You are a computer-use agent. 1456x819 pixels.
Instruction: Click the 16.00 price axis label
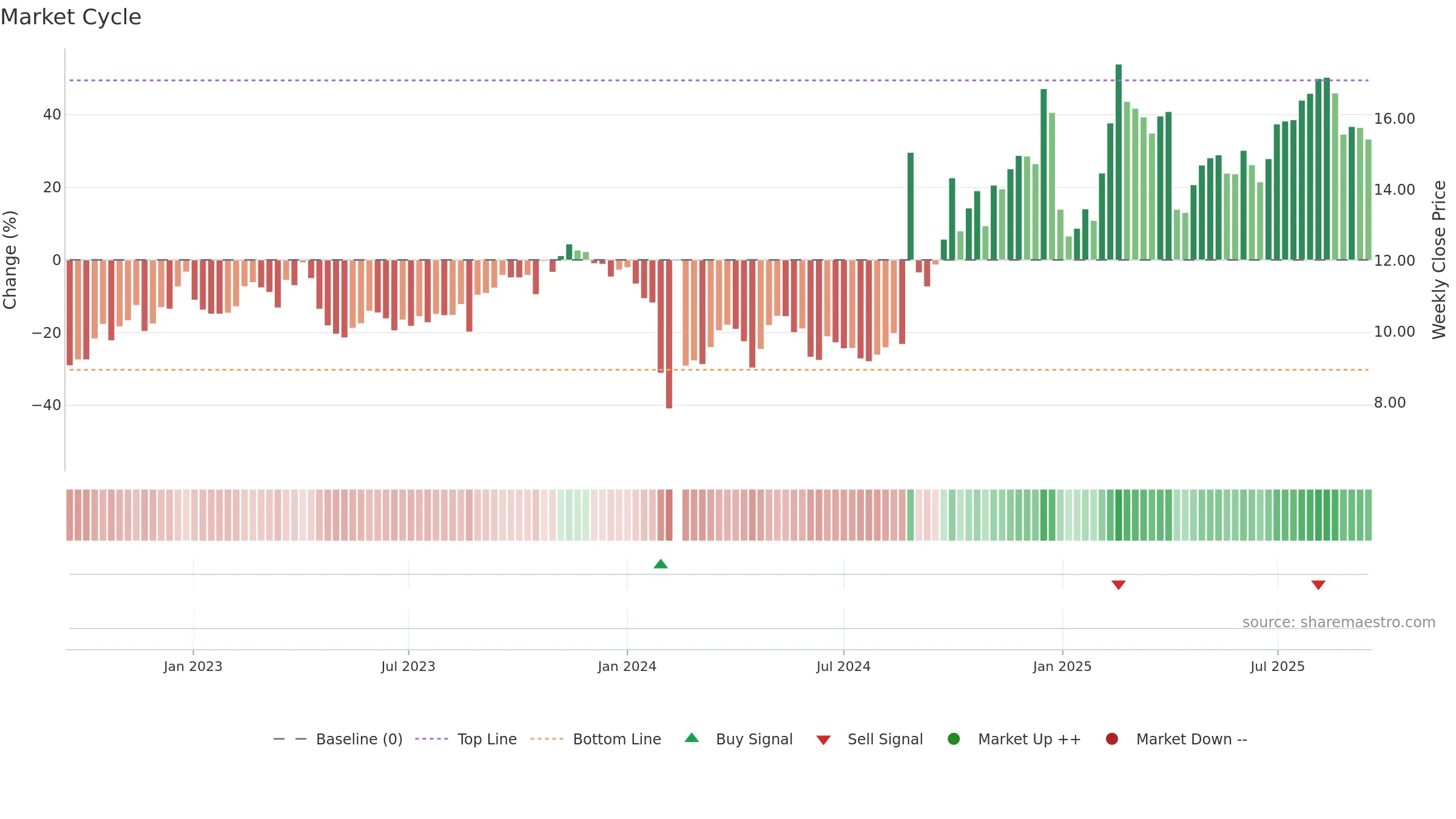tap(1394, 119)
